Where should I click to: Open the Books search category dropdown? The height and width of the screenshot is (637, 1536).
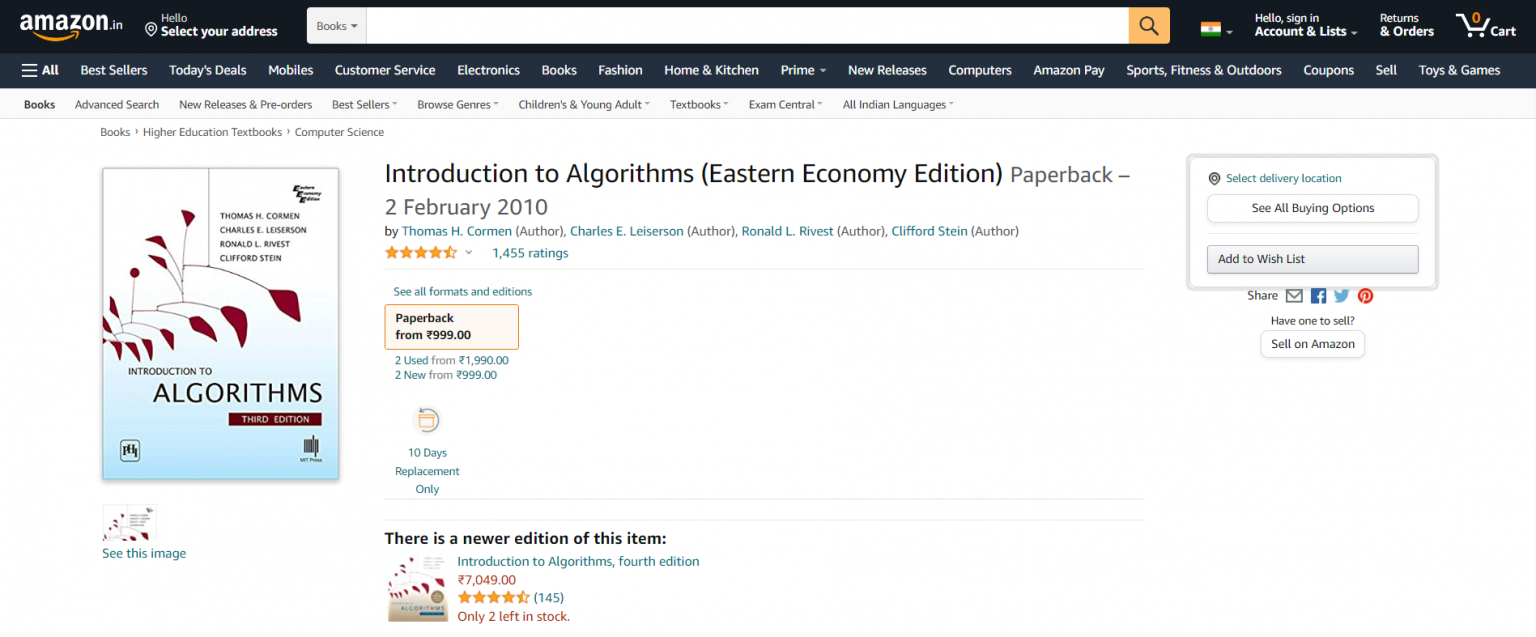pyautogui.click(x=336, y=26)
